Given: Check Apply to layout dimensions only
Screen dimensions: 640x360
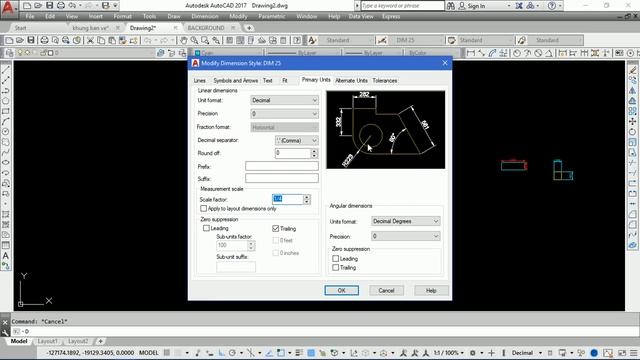Looking at the screenshot, I should [203, 209].
